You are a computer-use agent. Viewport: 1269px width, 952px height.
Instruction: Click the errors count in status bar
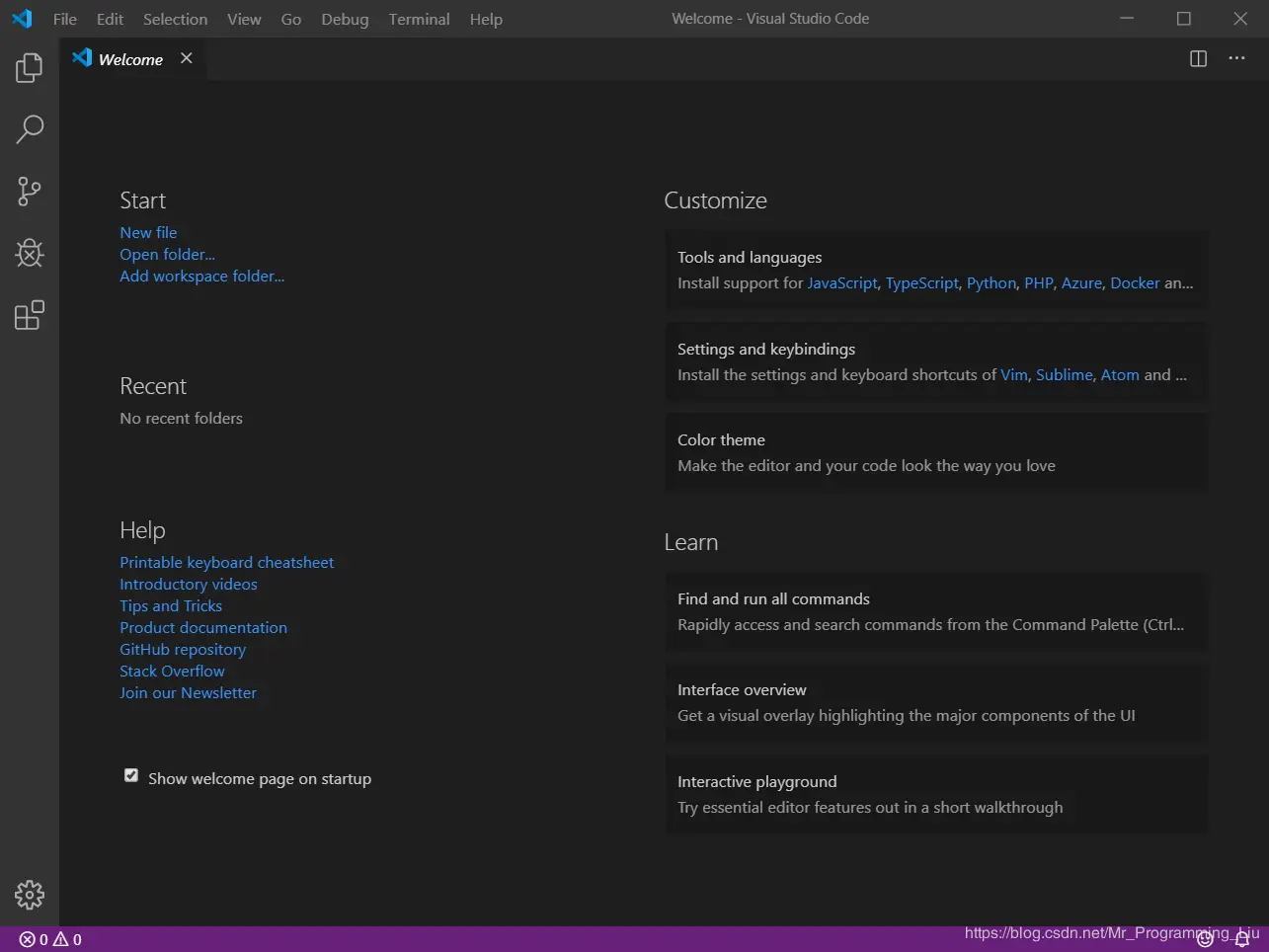tap(34, 939)
